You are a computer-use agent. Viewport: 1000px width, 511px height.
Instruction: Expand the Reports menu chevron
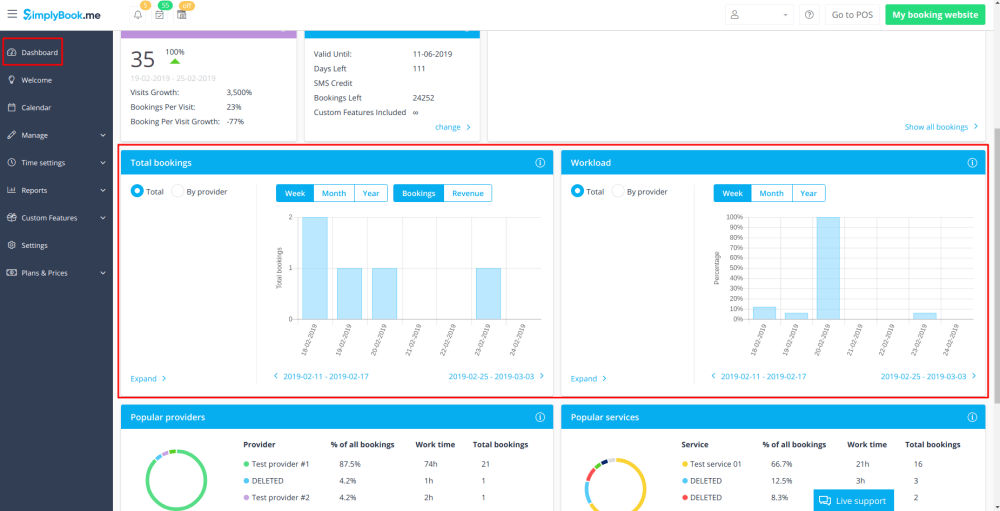point(103,190)
